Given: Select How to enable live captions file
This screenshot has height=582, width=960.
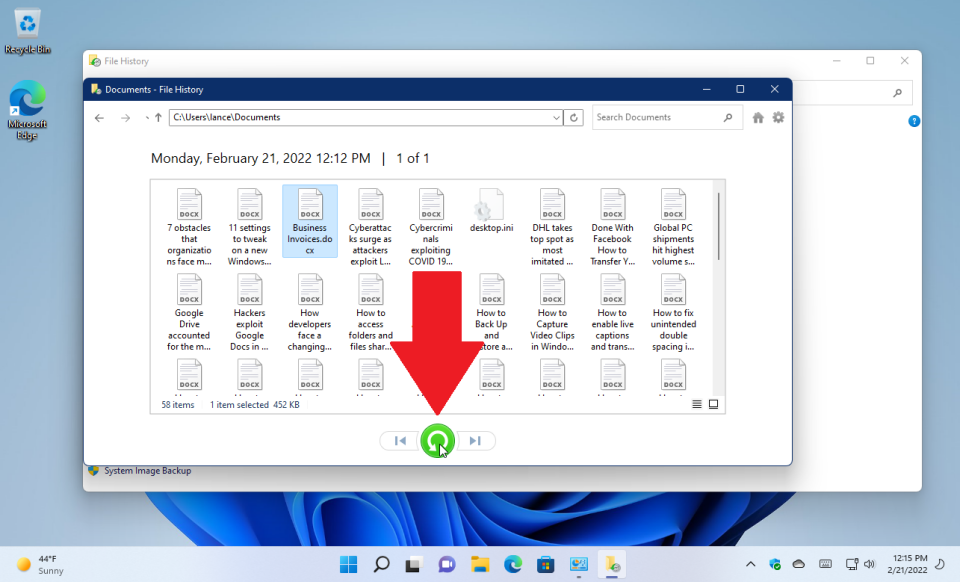Looking at the screenshot, I should pos(612,312).
